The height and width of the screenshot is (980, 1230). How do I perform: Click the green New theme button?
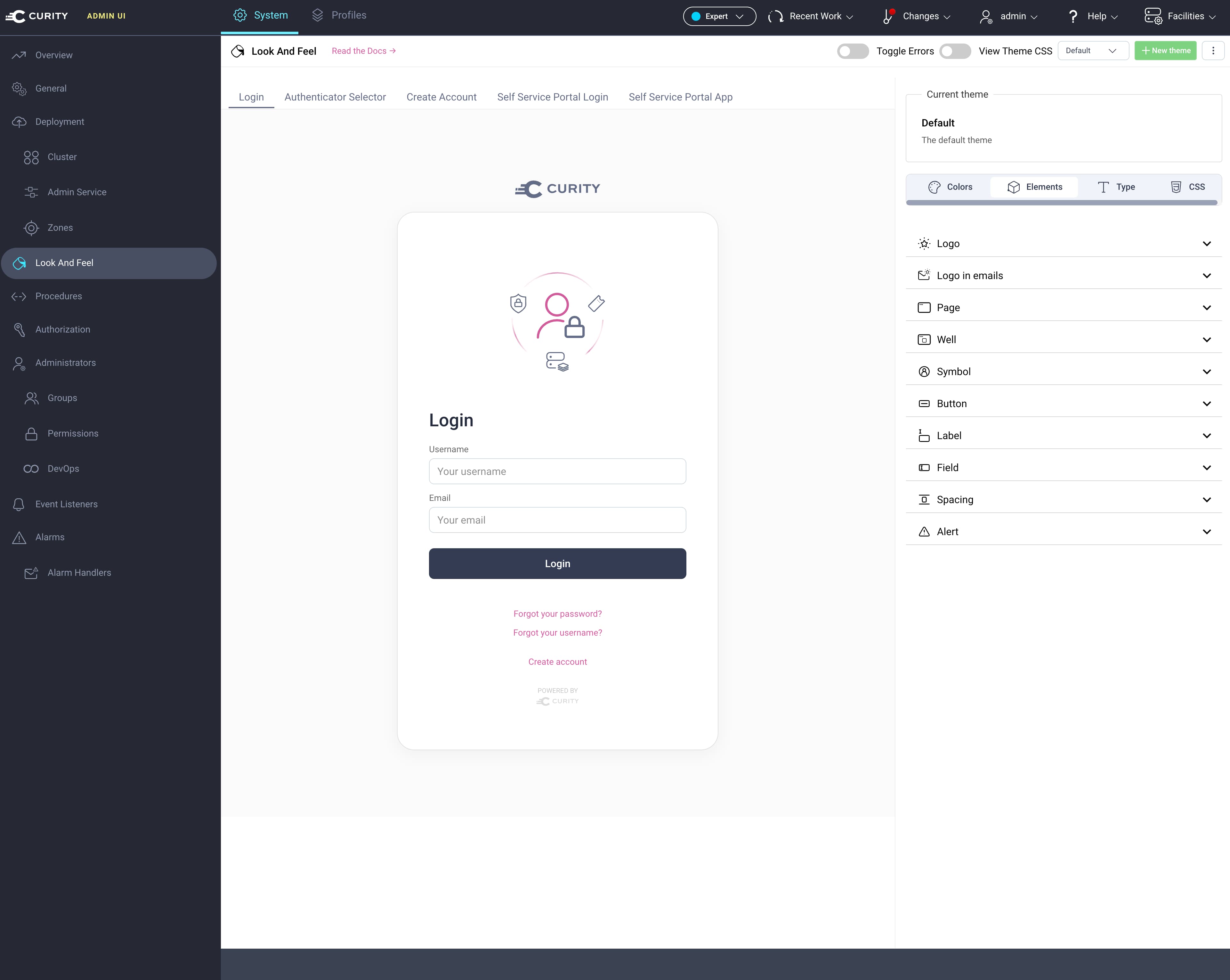click(x=1165, y=51)
